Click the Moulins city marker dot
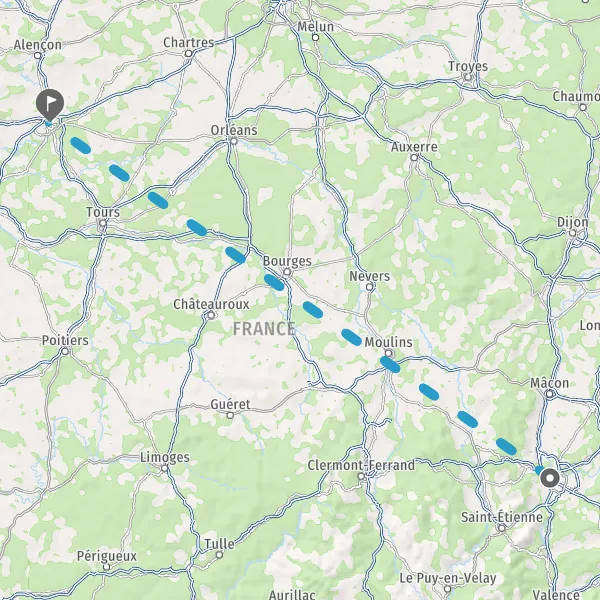 pyautogui.click(x=388, y=353)
